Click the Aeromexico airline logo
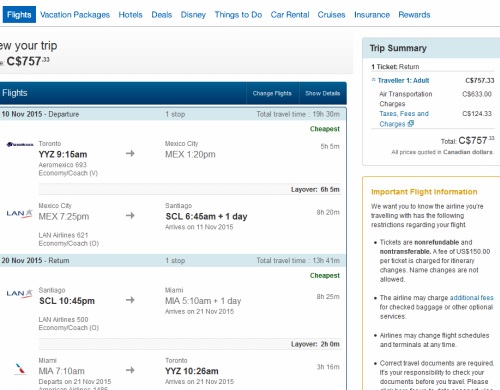Image resolution: width=500 pixels, height=390 pixels. tap(20, 144)
